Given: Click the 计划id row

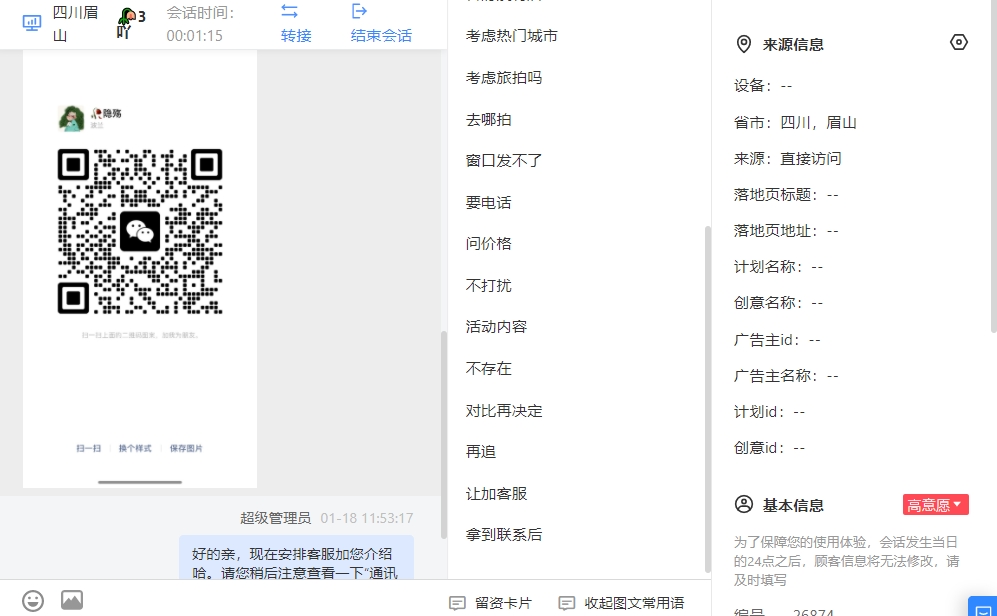Looking at the screenshot, I should tap(769, 411).
